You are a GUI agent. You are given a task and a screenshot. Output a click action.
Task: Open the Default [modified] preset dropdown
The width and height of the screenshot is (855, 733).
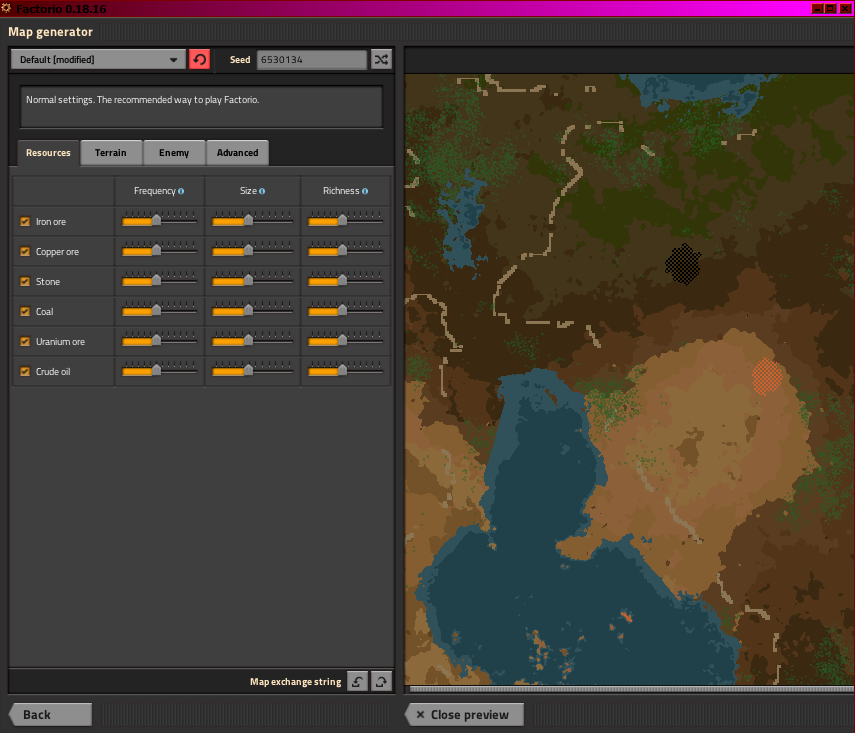(x=98, y=60)
